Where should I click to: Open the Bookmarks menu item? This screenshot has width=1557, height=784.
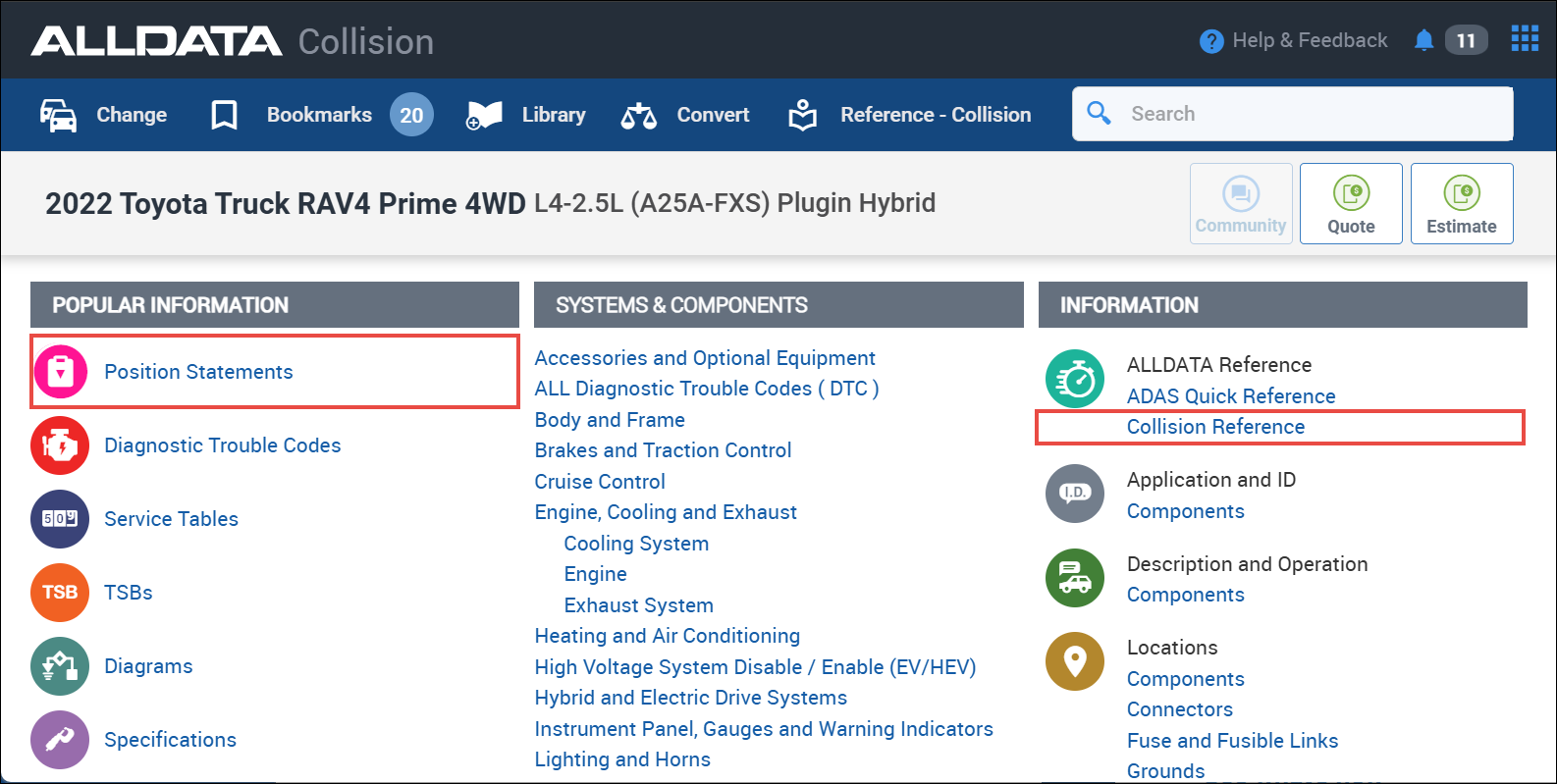[x=319, y=115]
